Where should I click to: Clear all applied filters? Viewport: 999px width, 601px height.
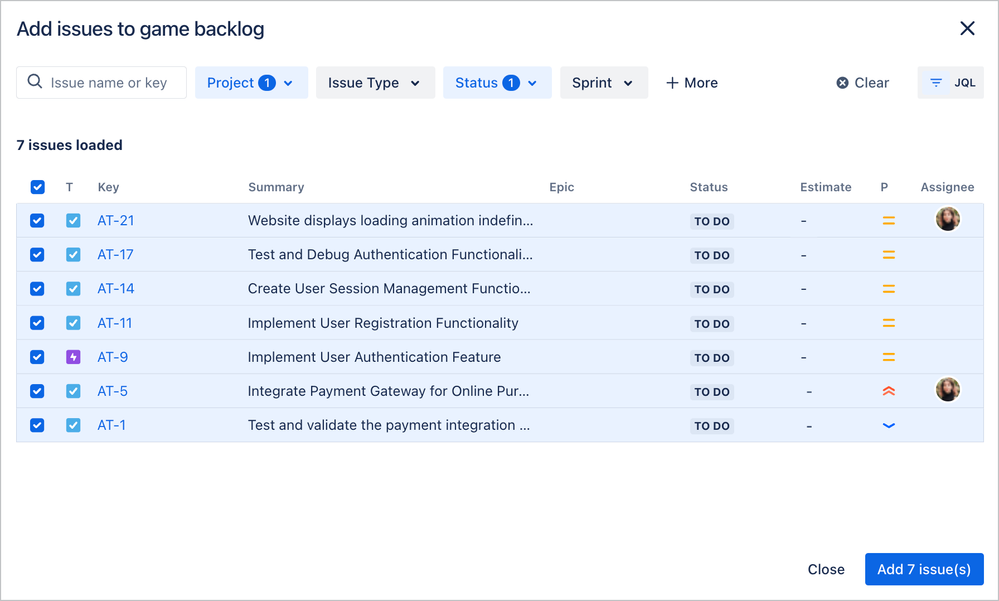[863, 83]
